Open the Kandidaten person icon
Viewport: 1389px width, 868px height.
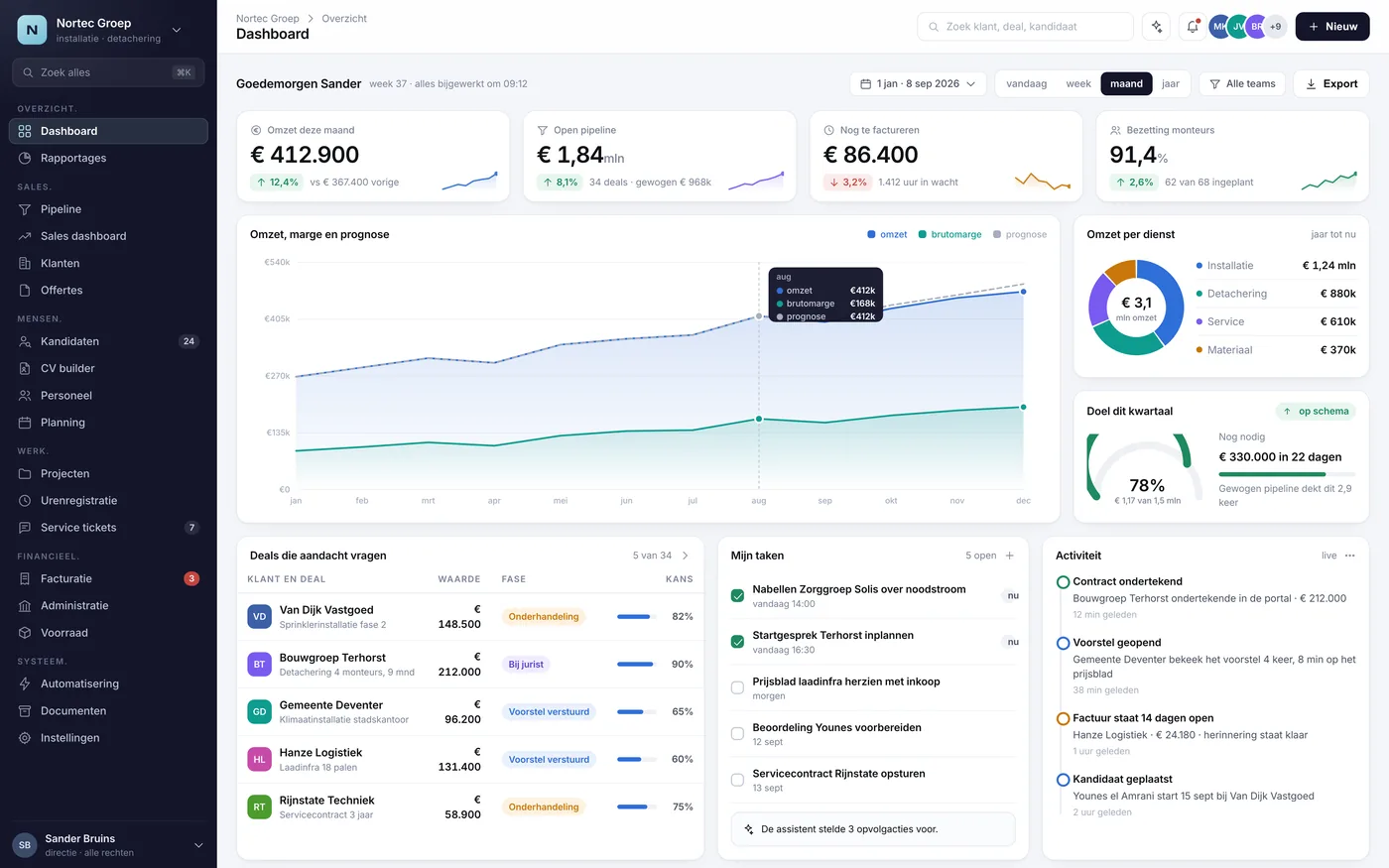pos(25,341)
